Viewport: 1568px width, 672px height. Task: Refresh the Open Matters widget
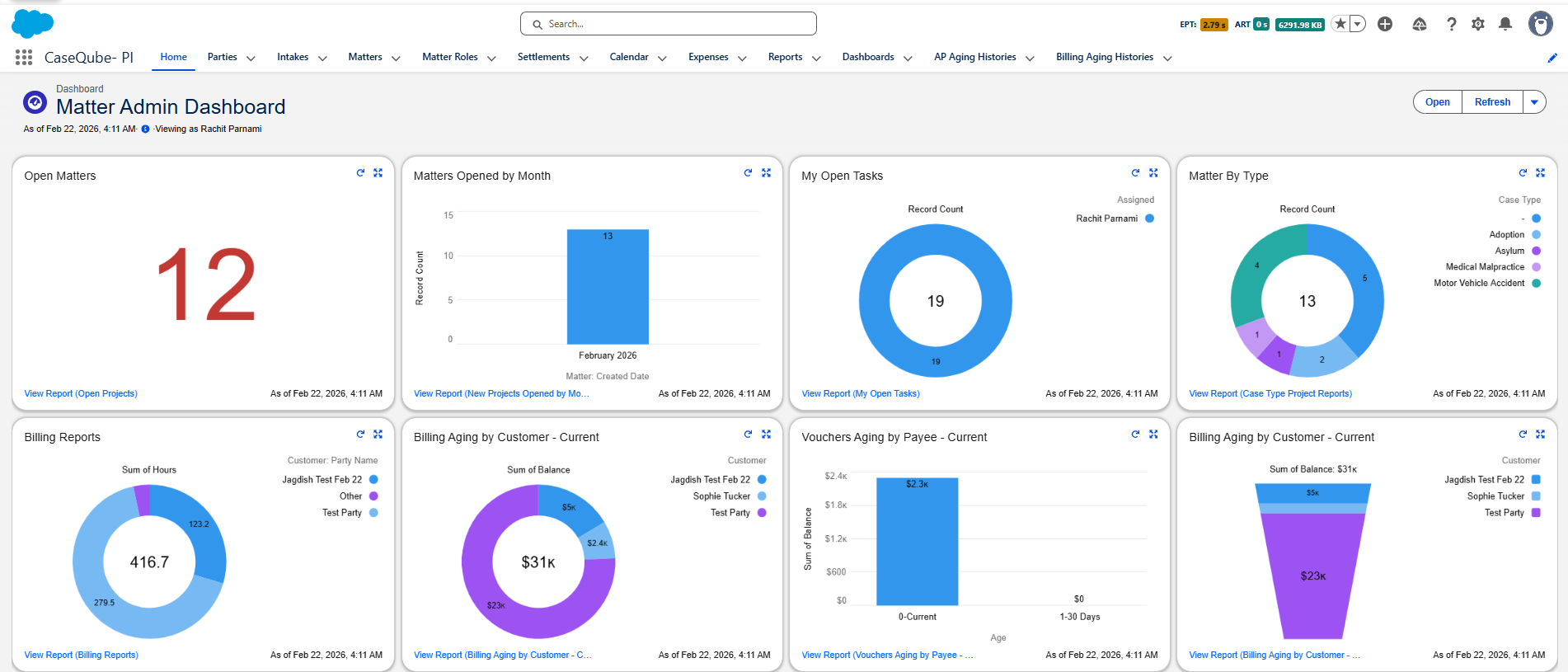coord(360,173)
